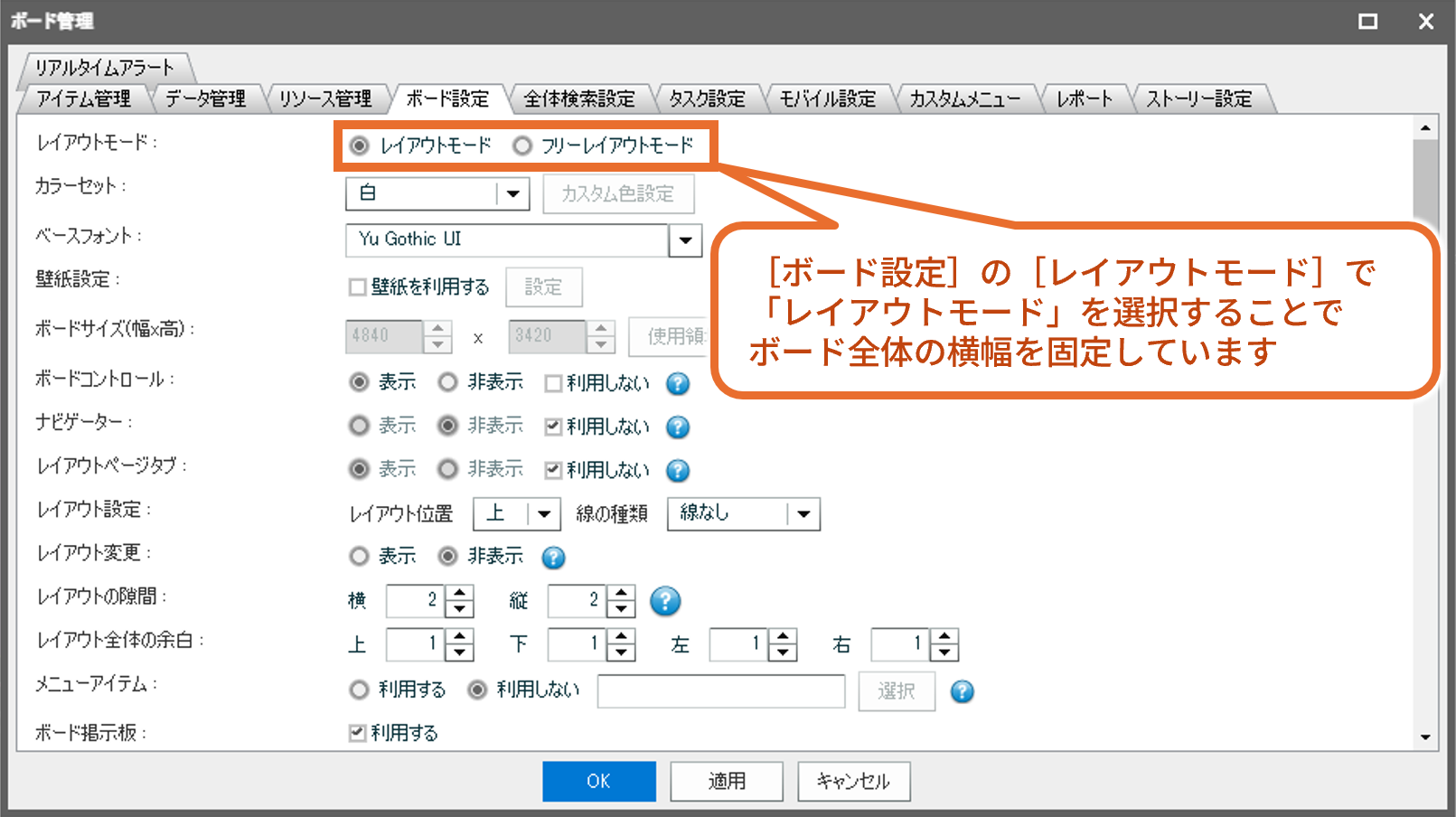
Task: Increase 上 margin spinner value
Action: [460, 637]
